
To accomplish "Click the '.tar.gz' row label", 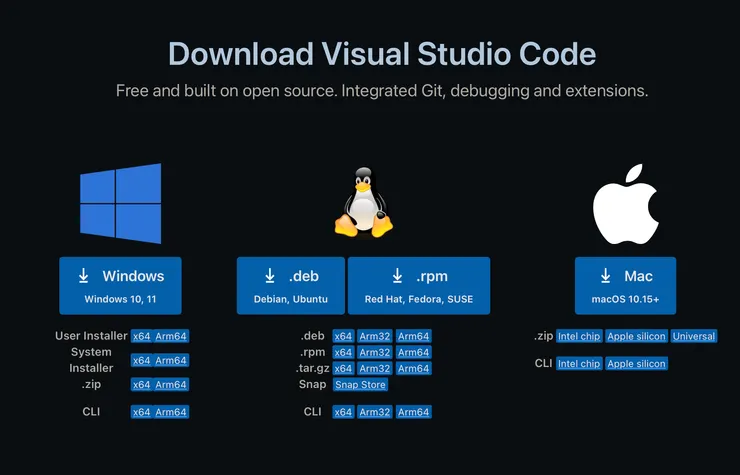I will (313, 368).
